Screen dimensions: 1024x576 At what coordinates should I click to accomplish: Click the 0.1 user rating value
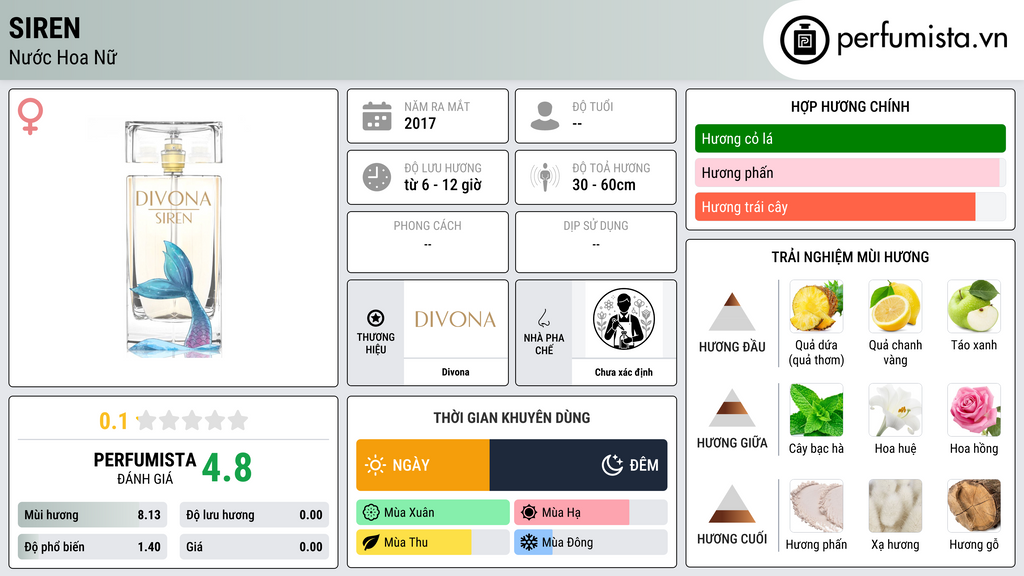[114, 421]
